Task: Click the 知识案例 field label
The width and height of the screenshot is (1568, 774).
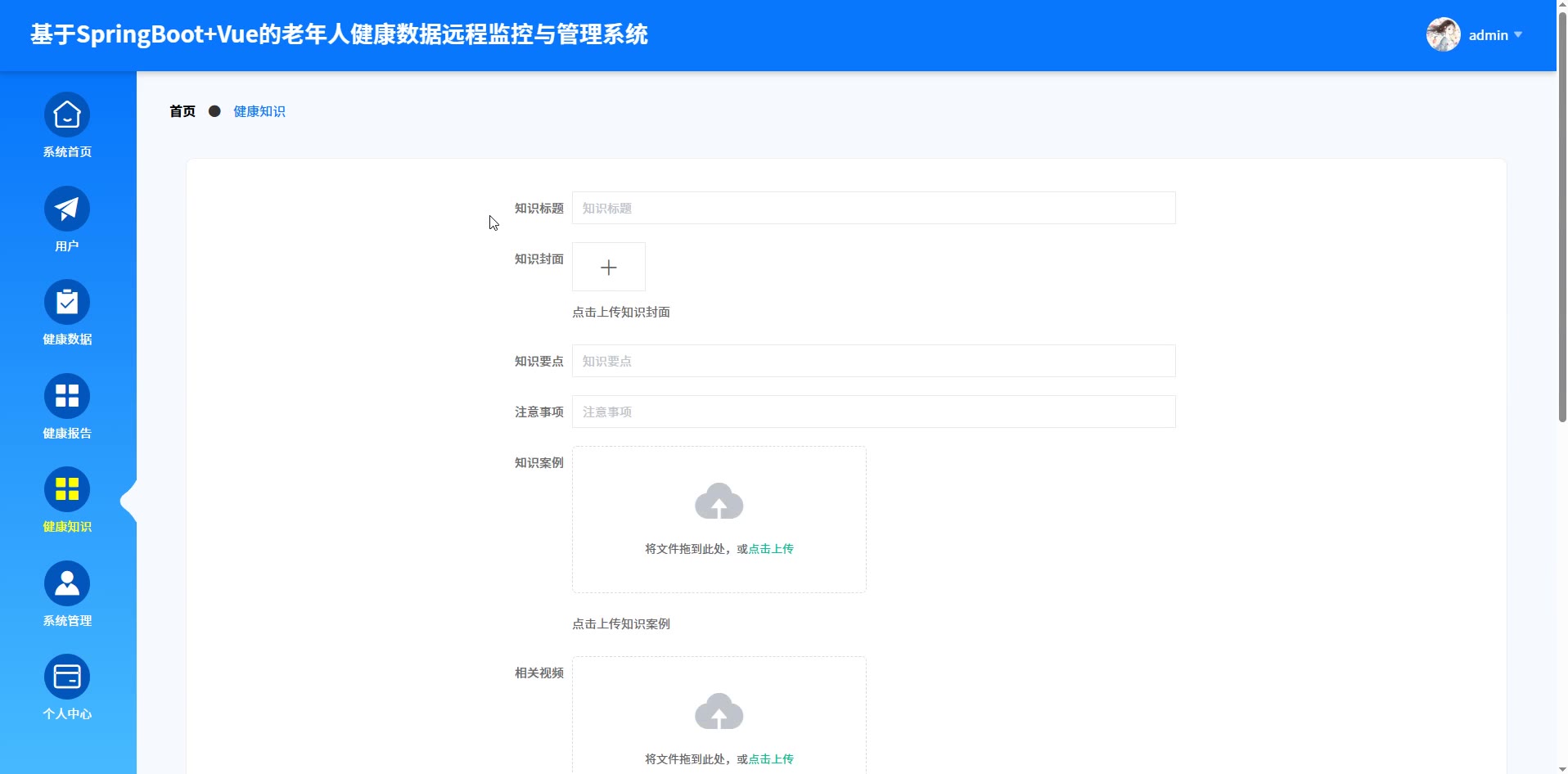Action: [x=539, y=463]
